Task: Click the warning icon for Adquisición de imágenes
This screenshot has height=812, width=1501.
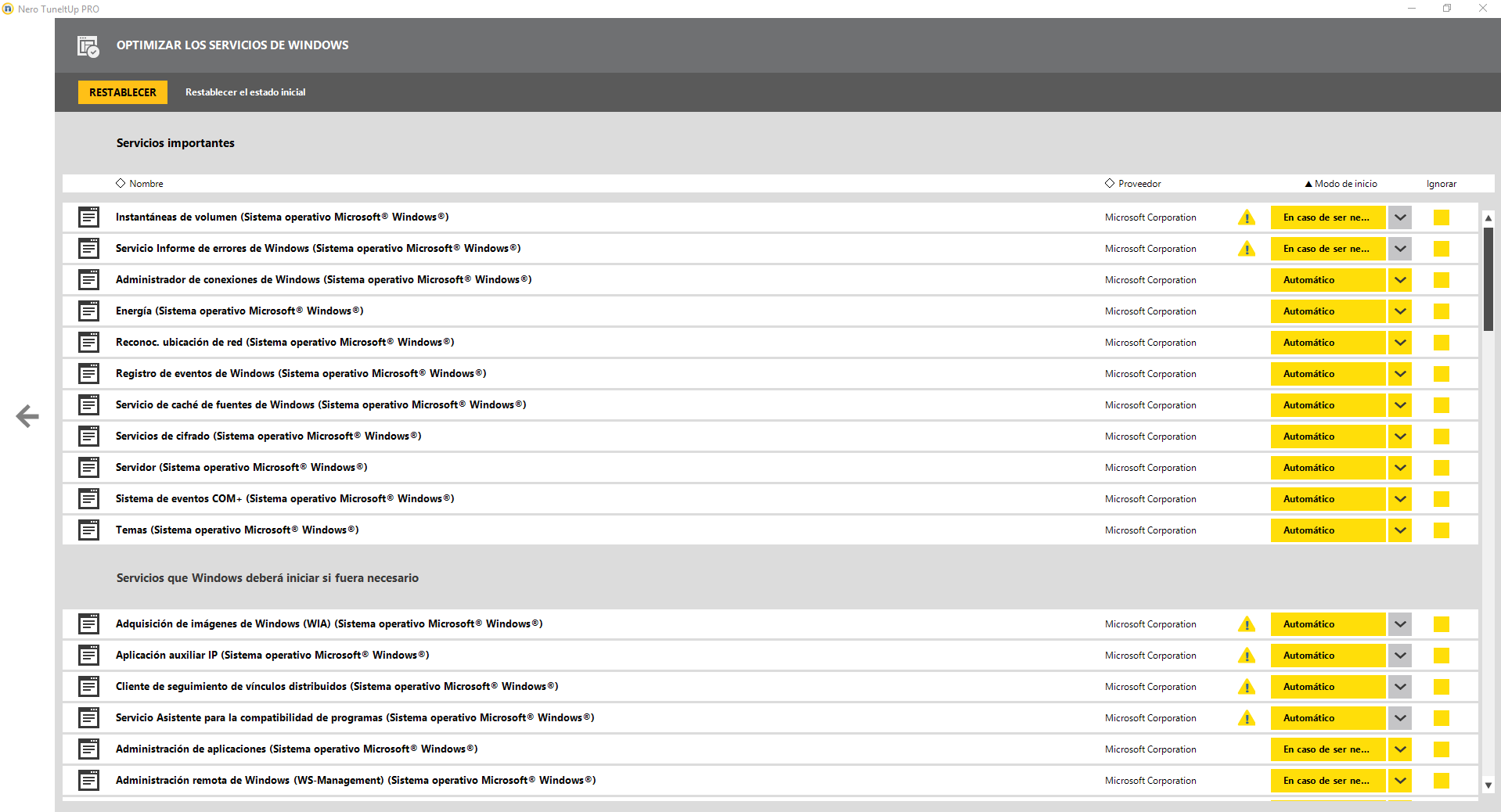Action: point(1247,624)
